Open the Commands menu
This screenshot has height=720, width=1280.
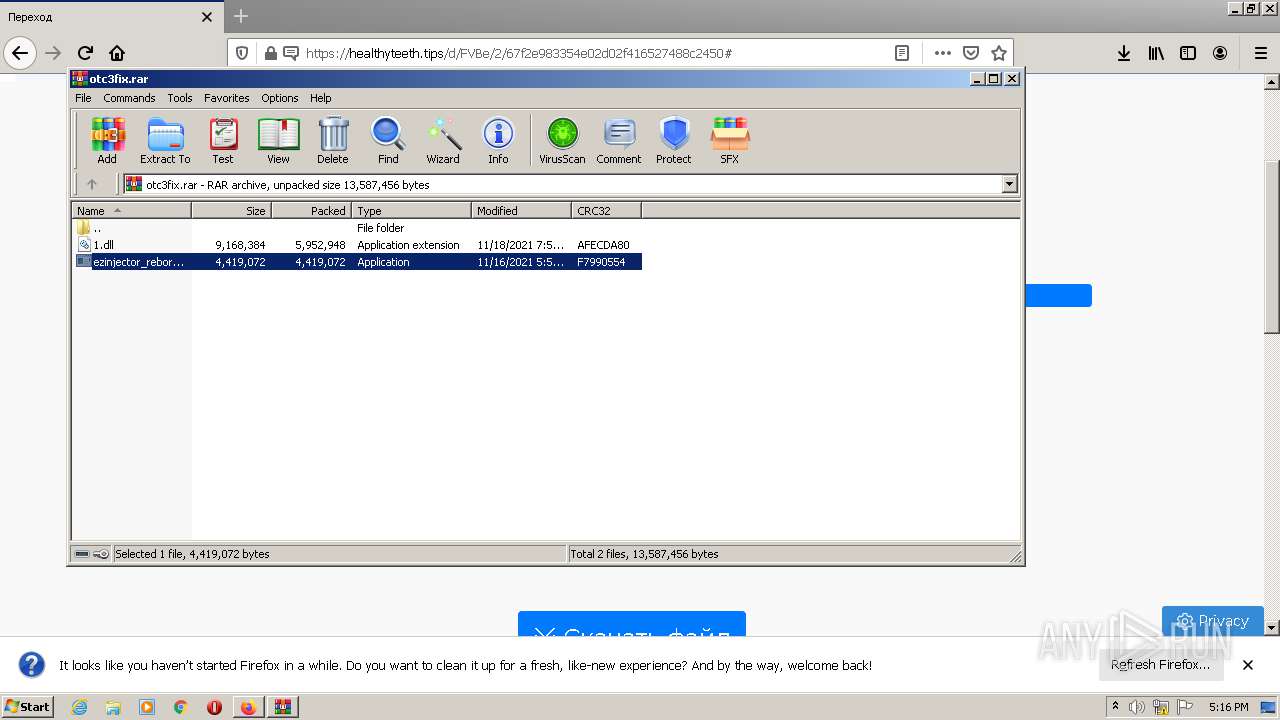129,98
